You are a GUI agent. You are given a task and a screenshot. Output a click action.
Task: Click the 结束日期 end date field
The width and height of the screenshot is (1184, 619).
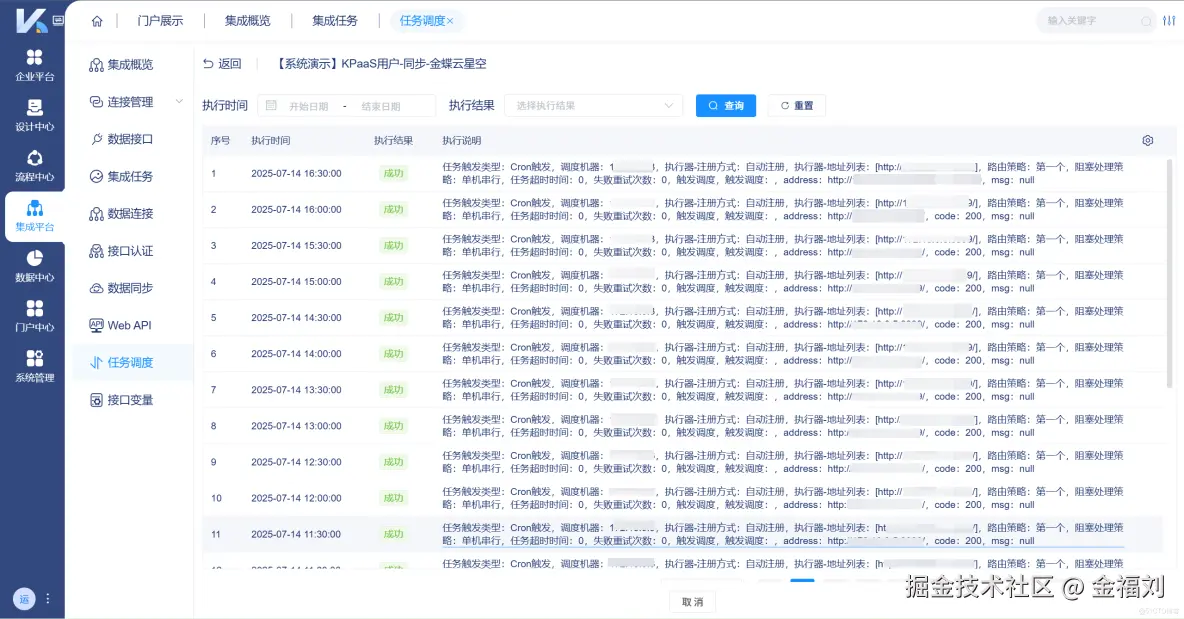[381, 106]
